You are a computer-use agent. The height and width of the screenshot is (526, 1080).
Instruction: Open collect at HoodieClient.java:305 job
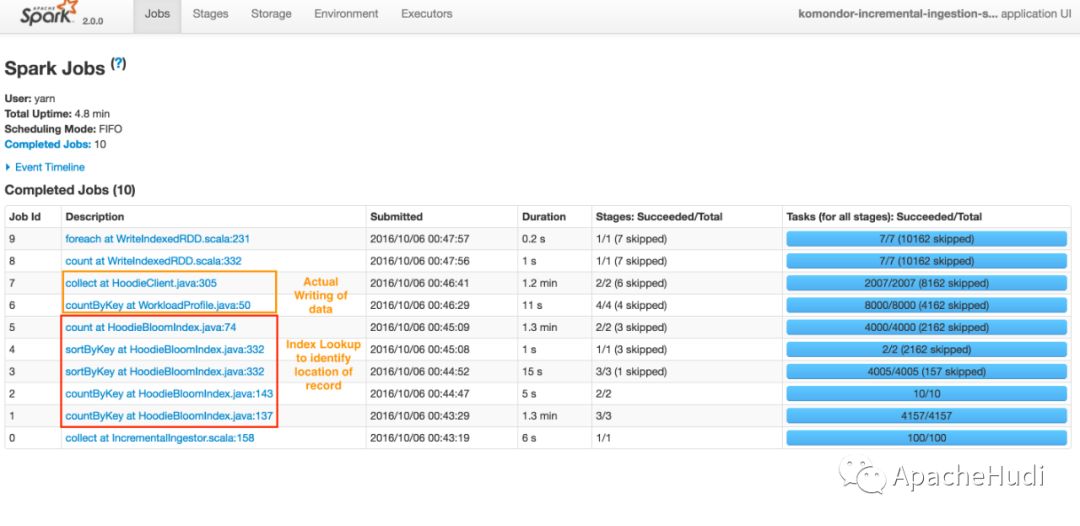pyautogui.click(x=142, y=283)
